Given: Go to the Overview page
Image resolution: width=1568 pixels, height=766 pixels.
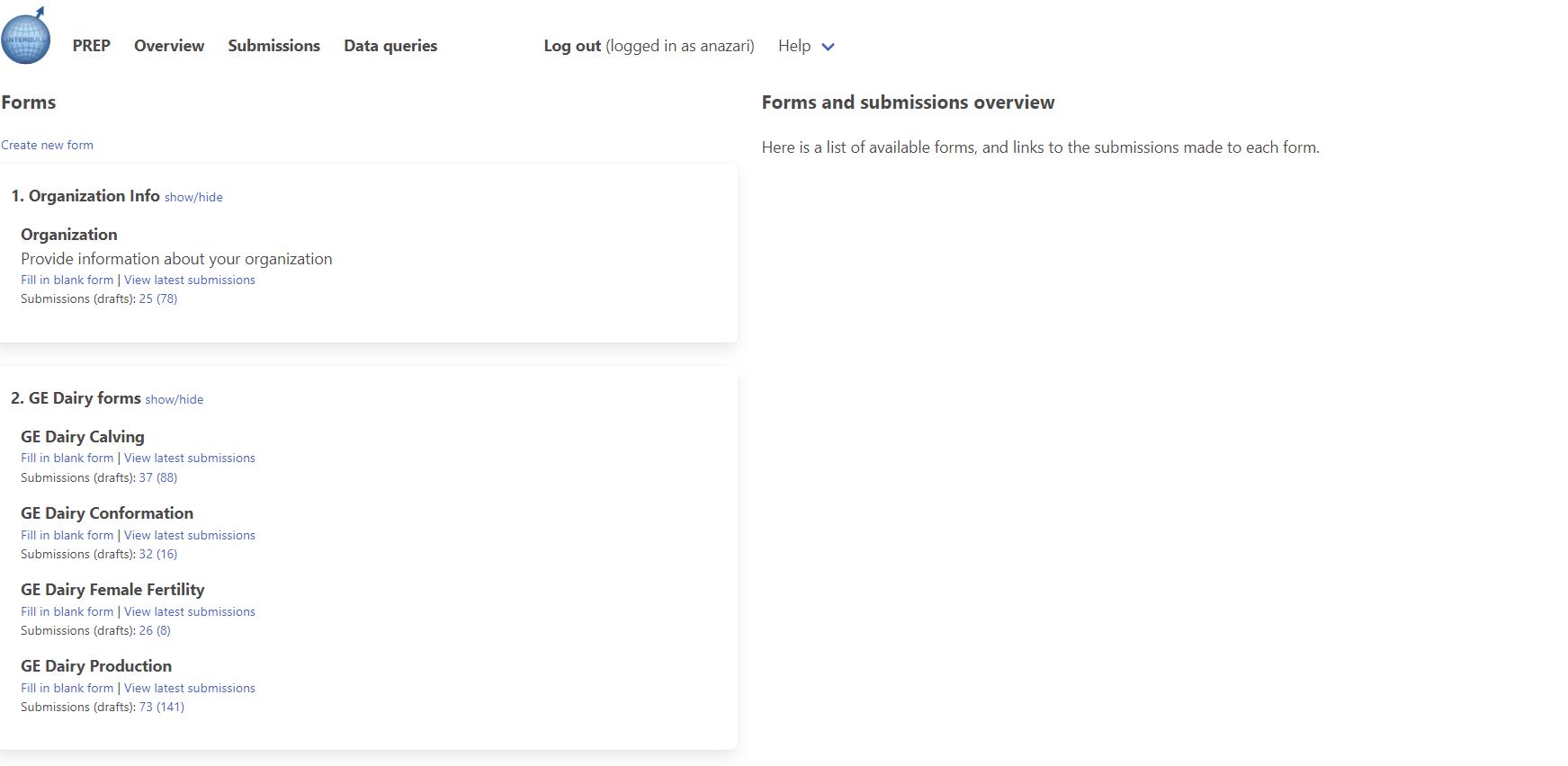Looking at the screenshot, I should [169, 46].
